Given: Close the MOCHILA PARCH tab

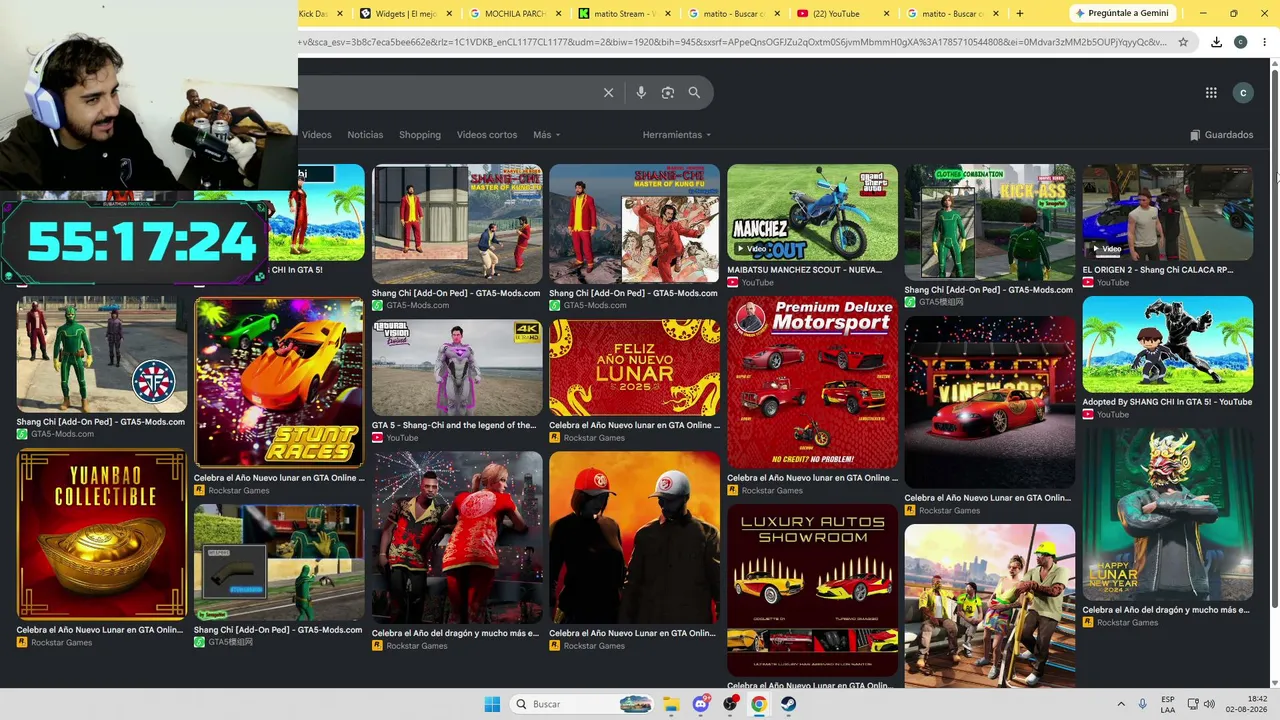Looking at the screenshot, I should tap(558, 14).
